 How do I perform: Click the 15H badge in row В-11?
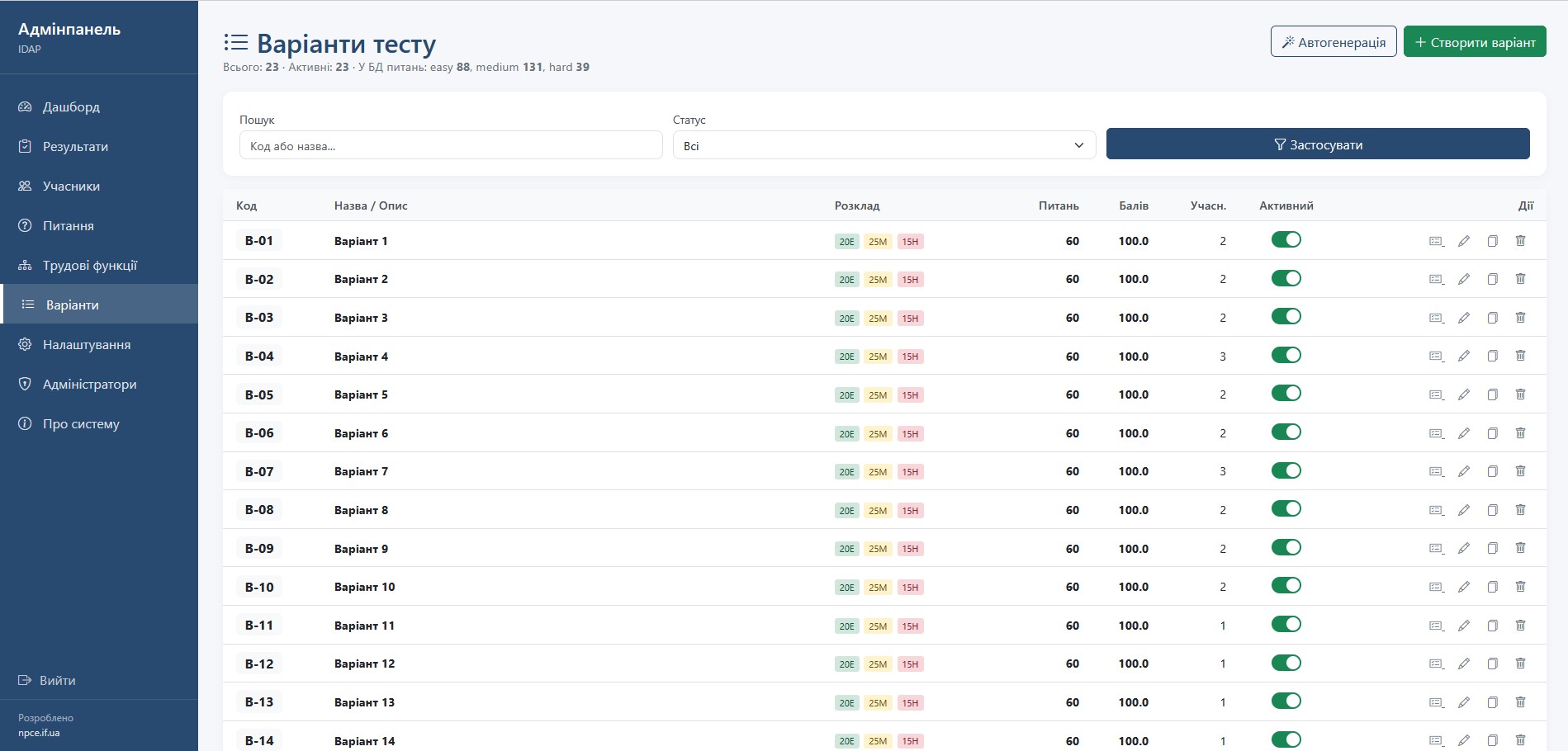(x=910, y=626)
